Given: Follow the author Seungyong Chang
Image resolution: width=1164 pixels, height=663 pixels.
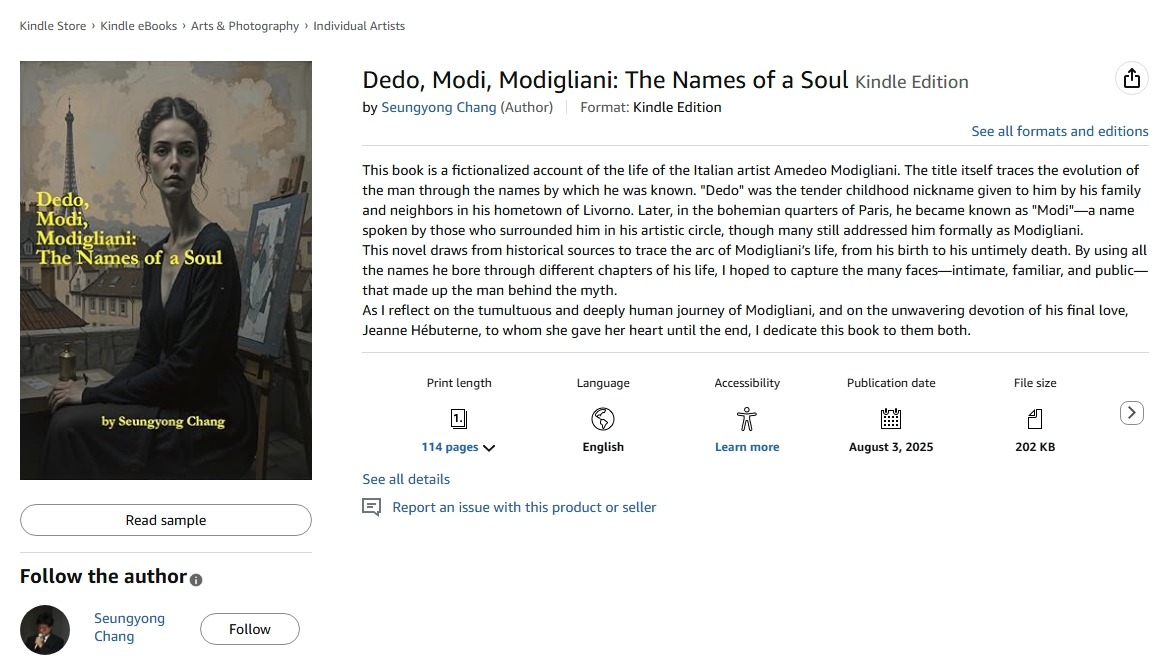Looking at the screenshot, I should point(249,629).
